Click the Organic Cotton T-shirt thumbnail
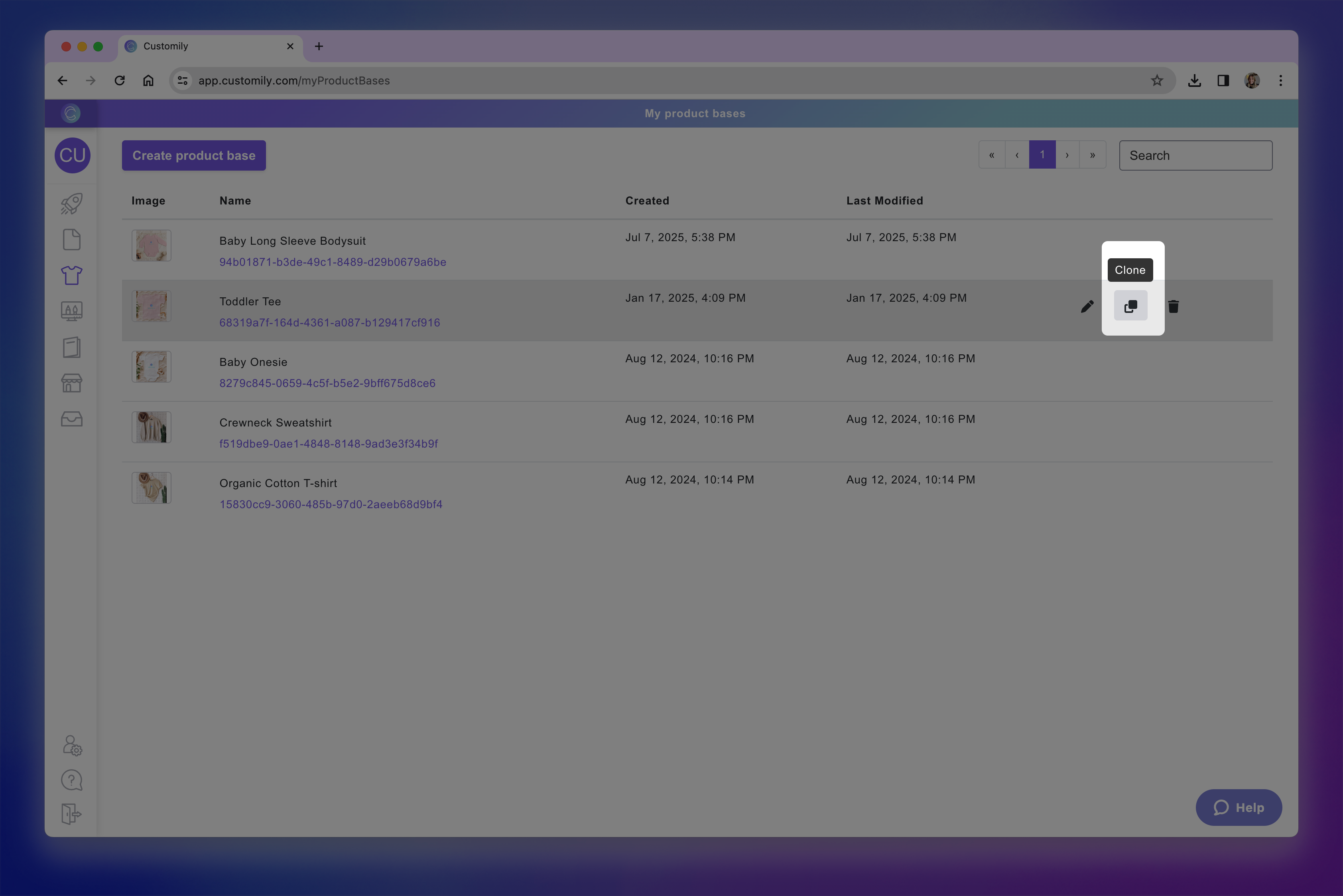1343x896 pixels. 152,488
